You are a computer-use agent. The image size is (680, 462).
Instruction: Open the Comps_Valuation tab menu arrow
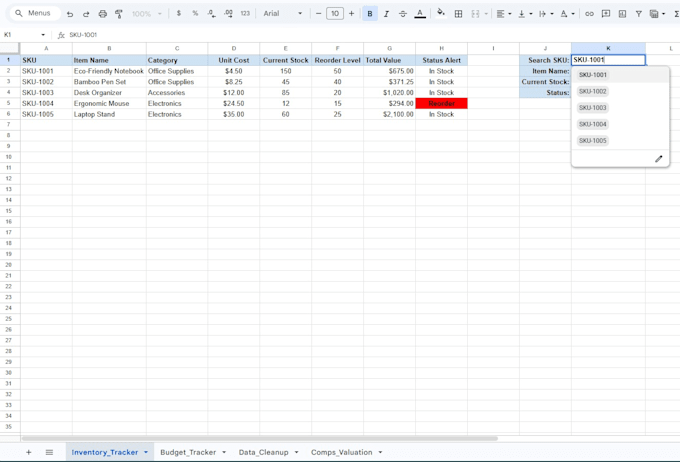point(380,452)
